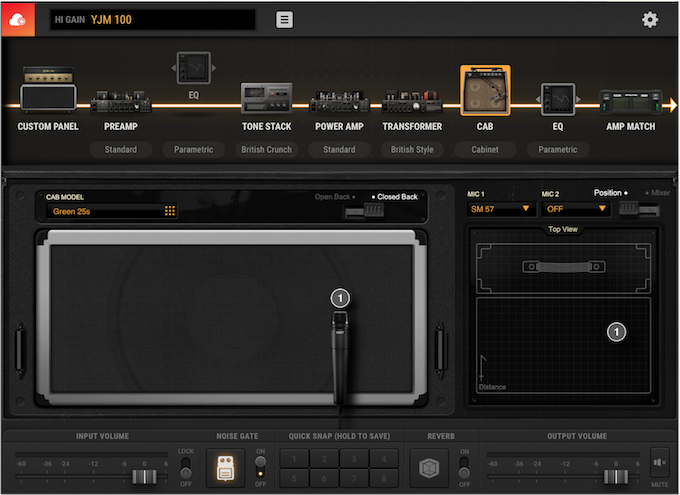Image resolution: width=680 pixels, height=495 pixels.
Task: Click the microphone in front of cabinet
Action: (x=340, y=358)
